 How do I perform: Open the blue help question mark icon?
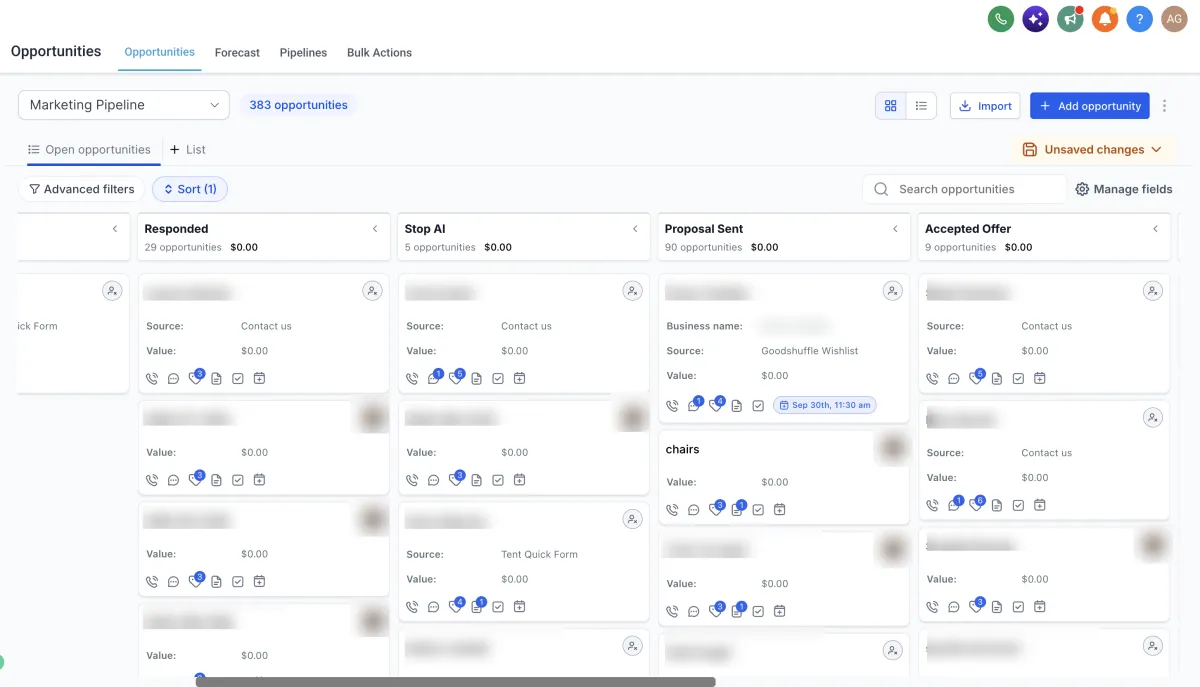click(x=1140, y=19)
